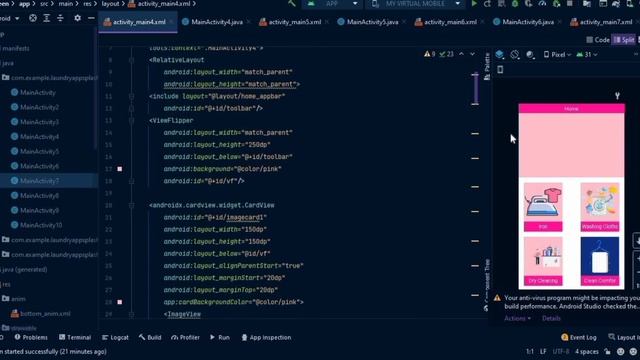Click the layout breadcrumb in navigation bar
The height and width of the screenshot is (360, 640).
coord(110,4)
